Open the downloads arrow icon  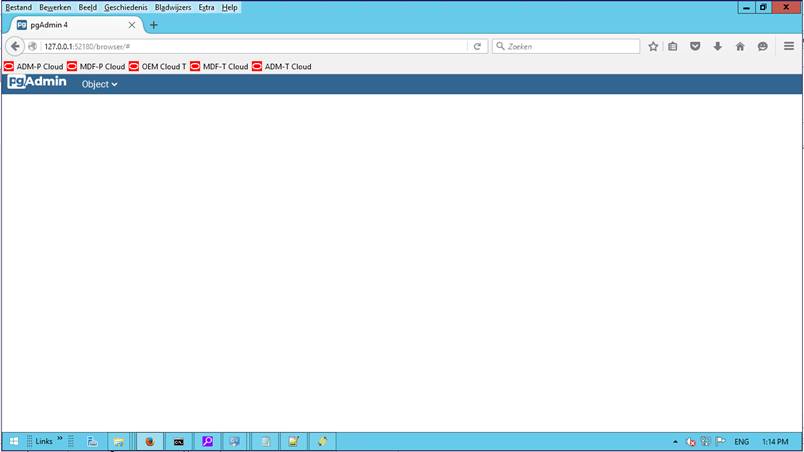pyautogui.click(x=717, y=46)
